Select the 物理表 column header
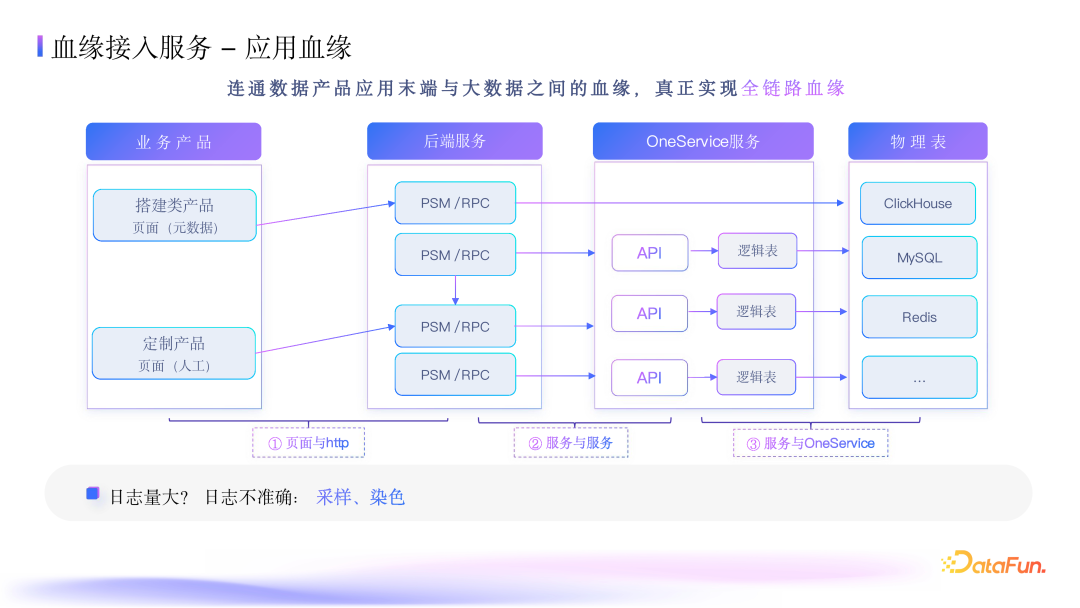The height and width of the screenshot is (608, 1080). click(917, 142)
